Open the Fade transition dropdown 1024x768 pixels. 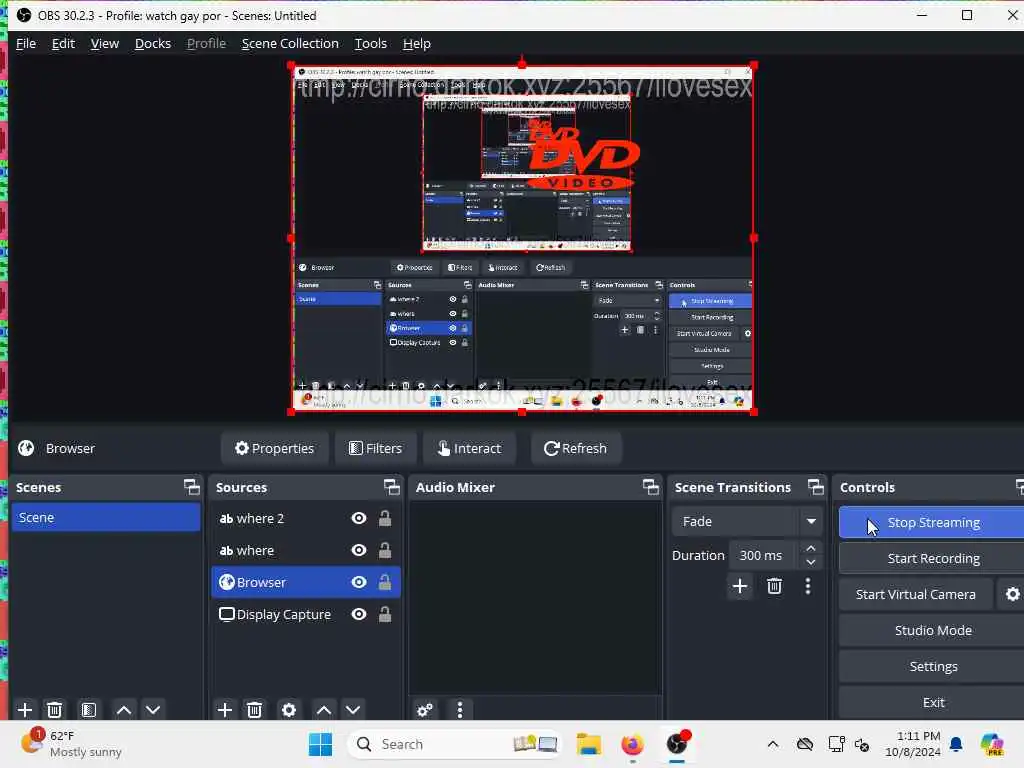click(x=746, y=521)
